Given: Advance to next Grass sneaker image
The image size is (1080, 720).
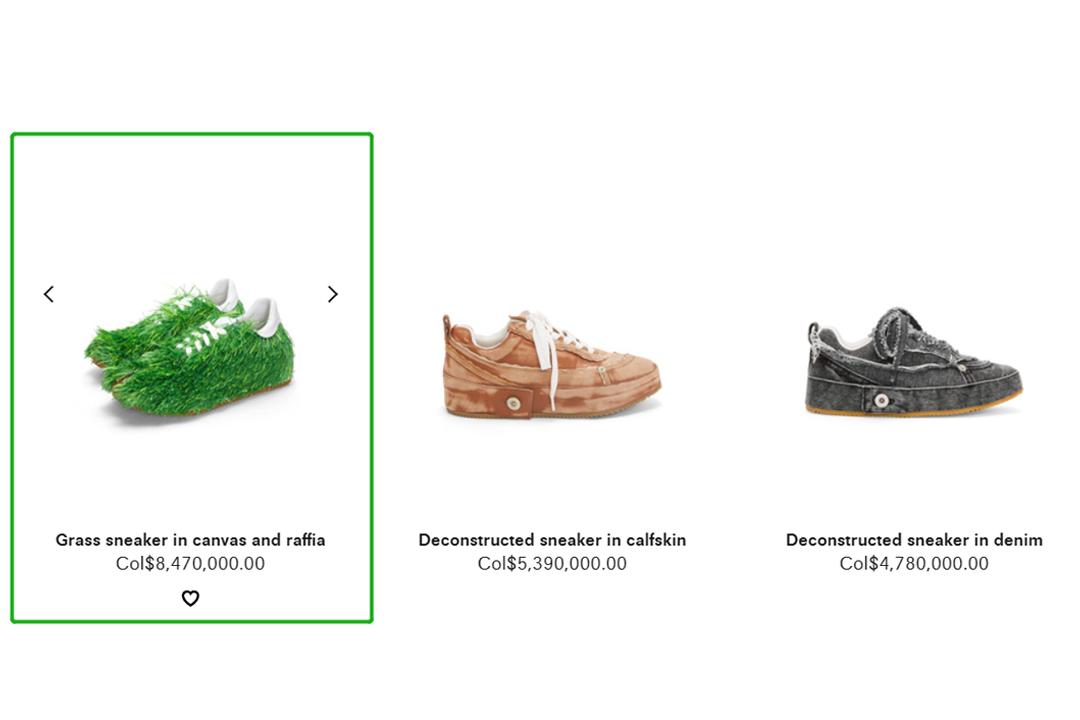Looking at the screenshot, I should pyautogui.click(x=333, y=294).
